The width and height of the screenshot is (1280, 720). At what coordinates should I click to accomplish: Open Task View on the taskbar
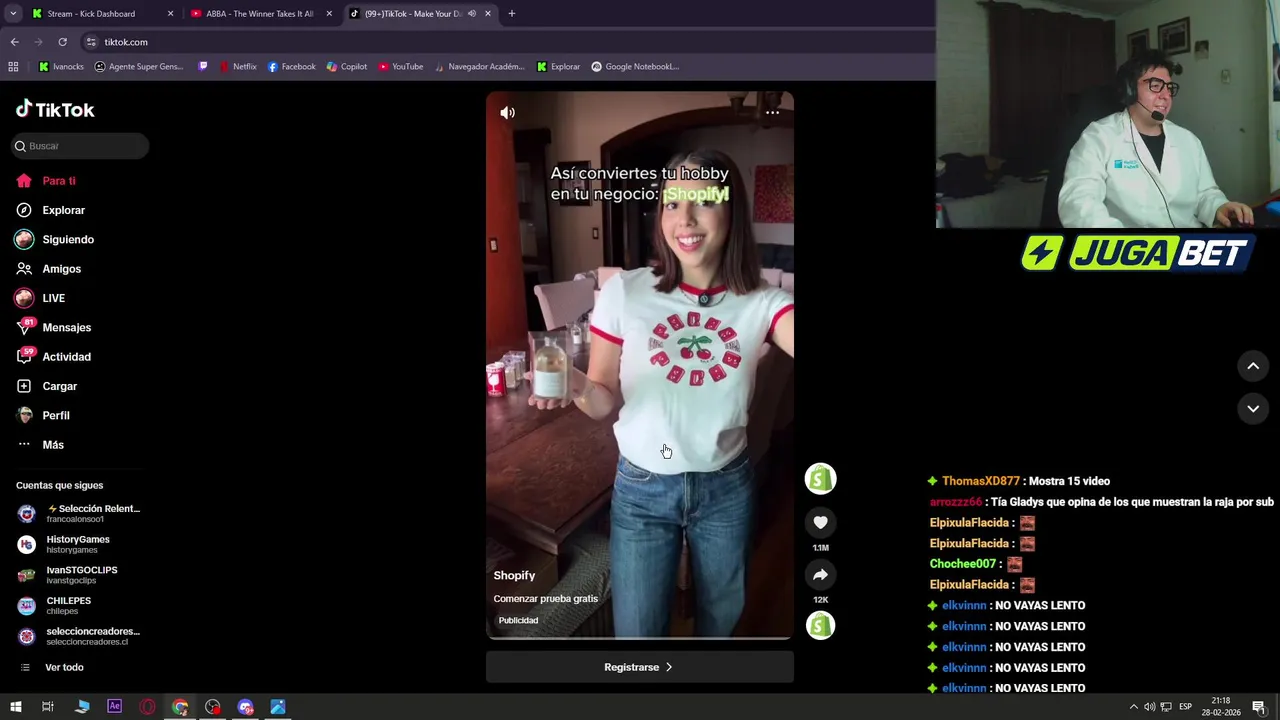tap(47, 707)
